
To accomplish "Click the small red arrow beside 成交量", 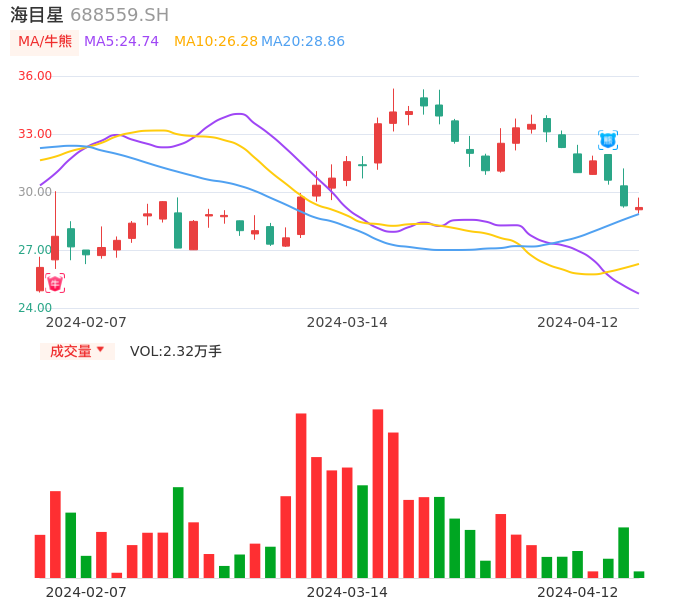I will pyautogui.click(x=100, y=350).
